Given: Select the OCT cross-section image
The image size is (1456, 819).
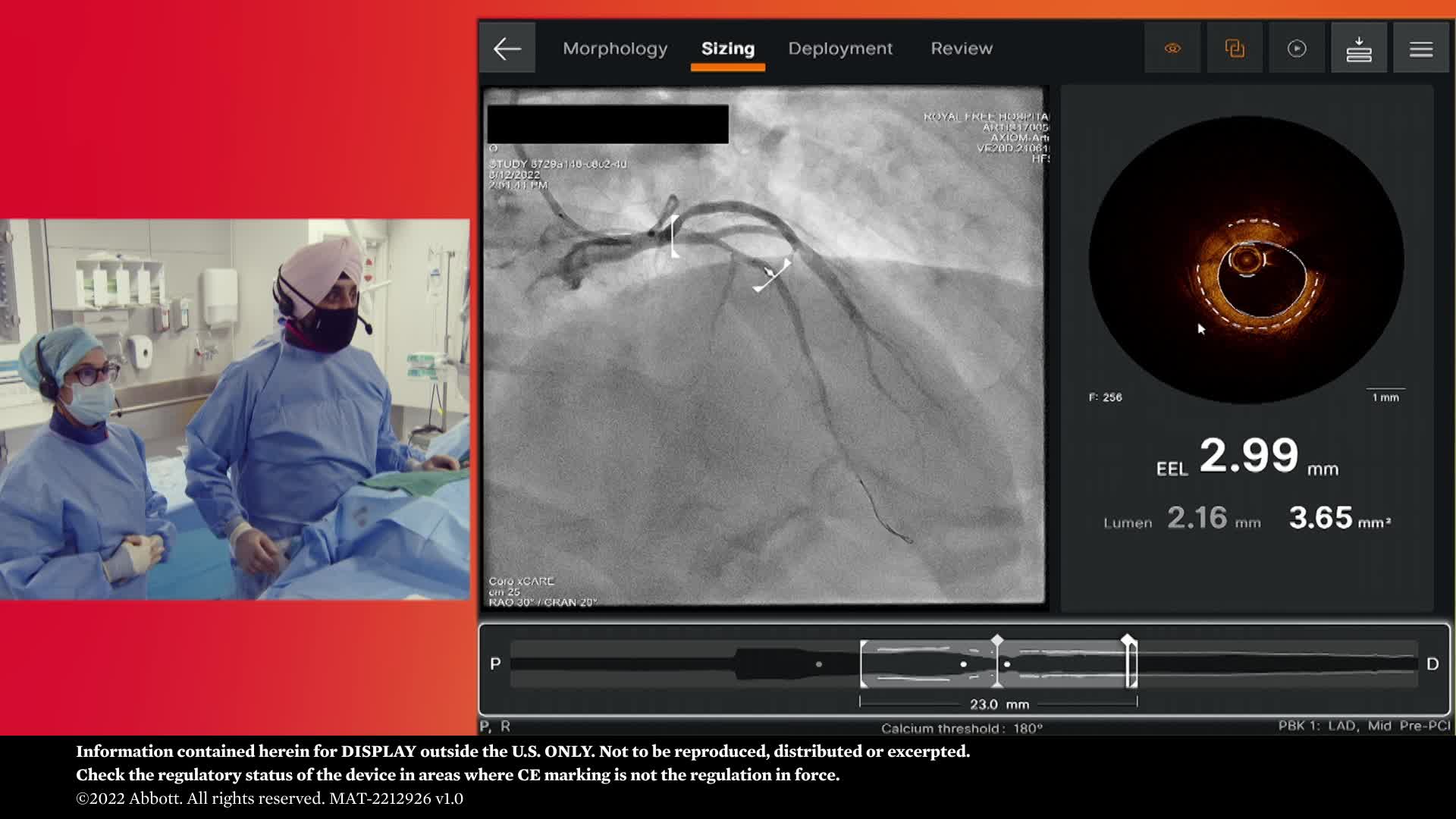Looking at the screenshot, I should click(1246, 260).
